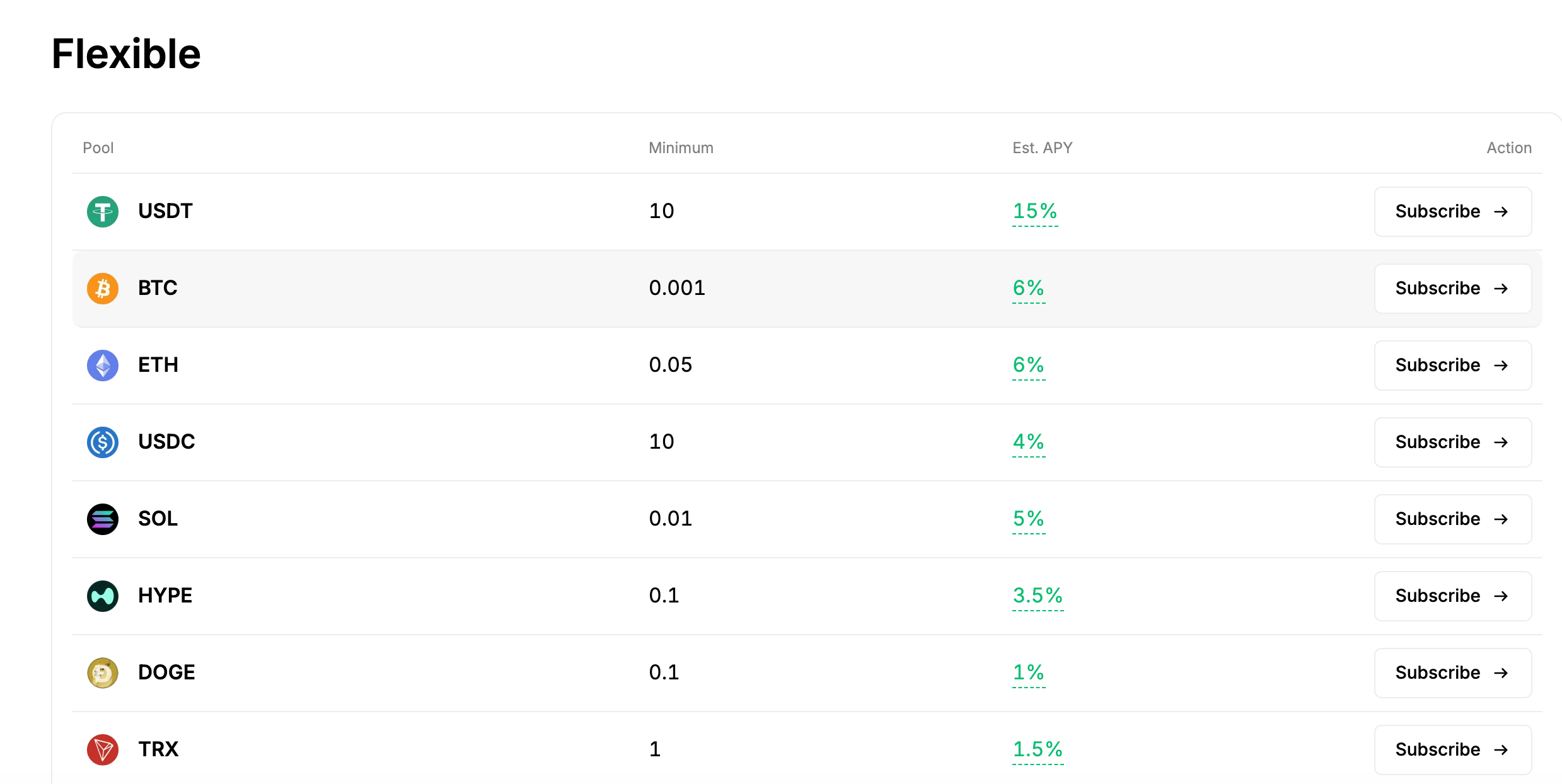The width and height of the screenshot is (1562, 784).
Task: Subscribe to the HYPE pool
Action: point(1453,596)
